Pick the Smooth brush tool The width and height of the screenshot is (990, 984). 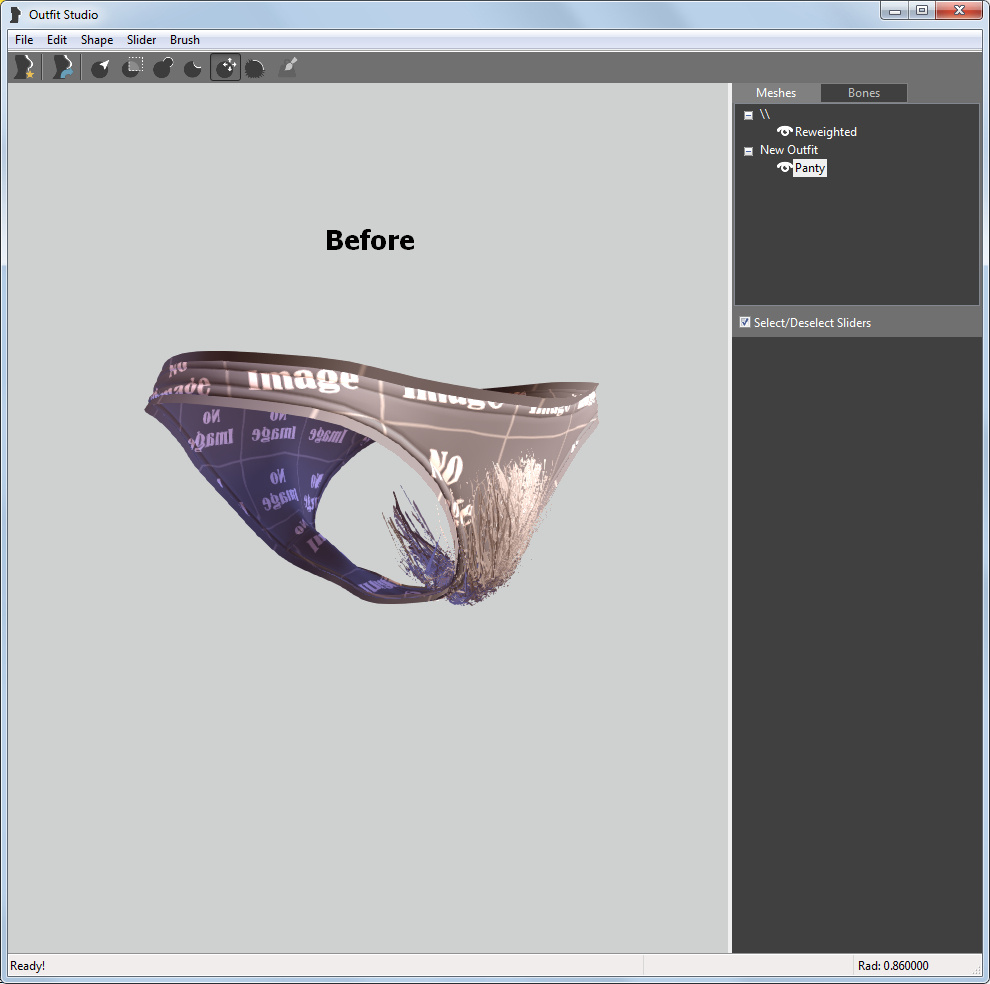[x=255, y=68]
